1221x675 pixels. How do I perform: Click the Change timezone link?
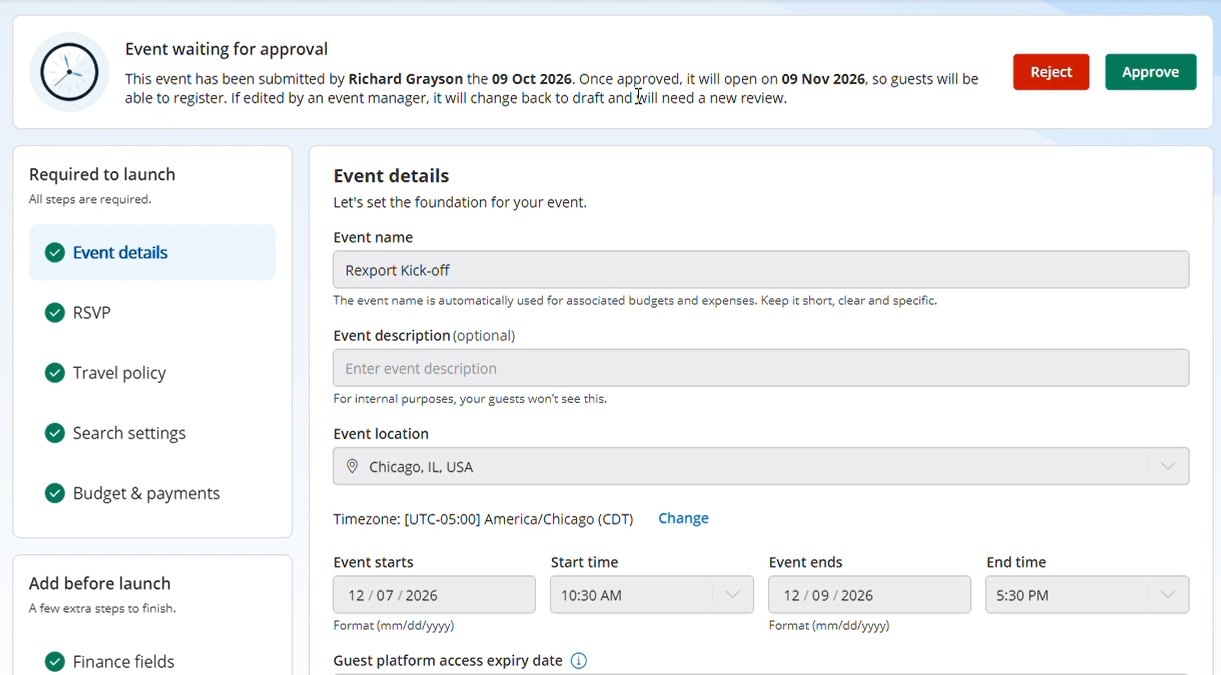[x=683, y=518]
